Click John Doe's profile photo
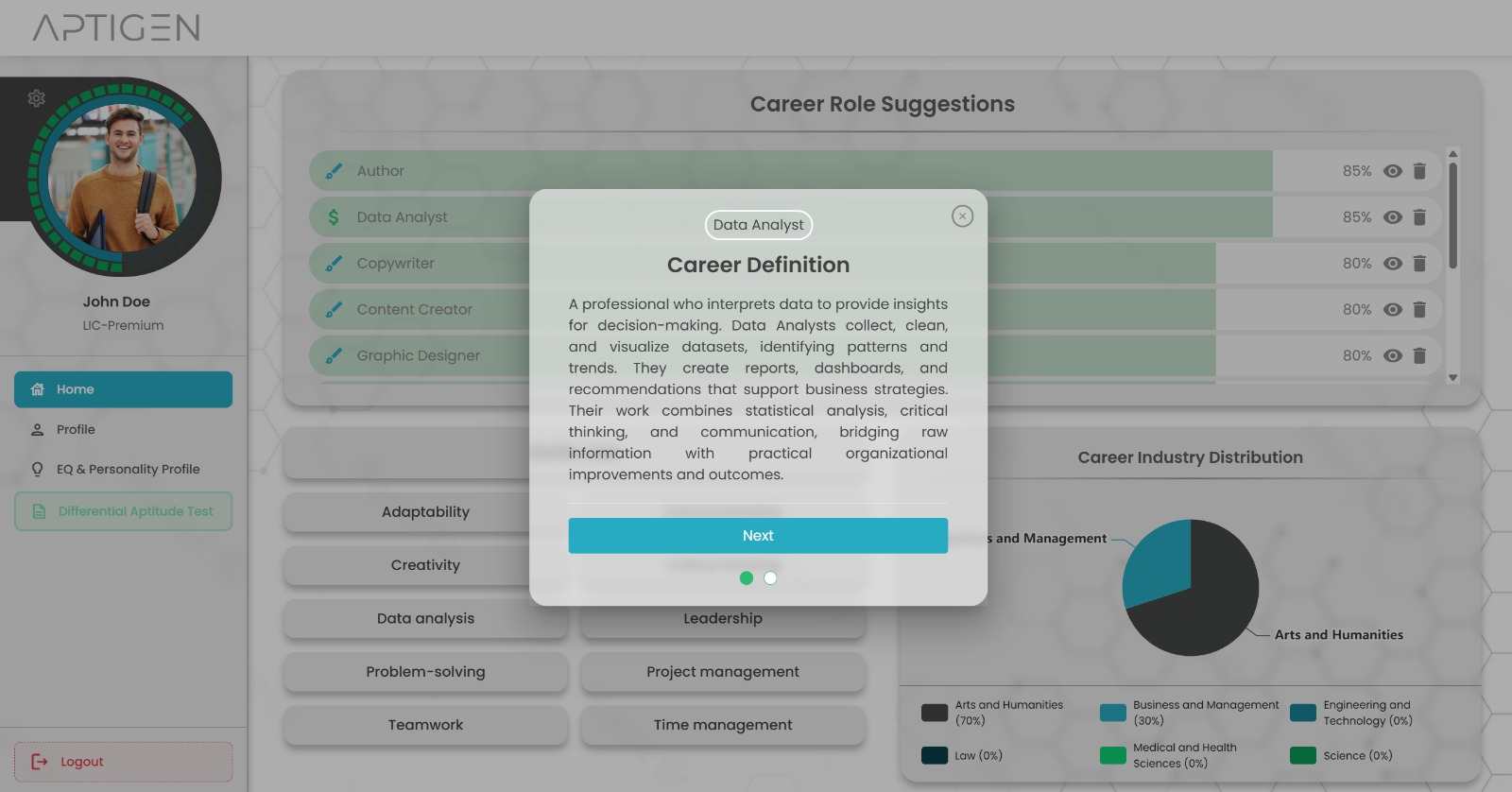 click(123, 178)
